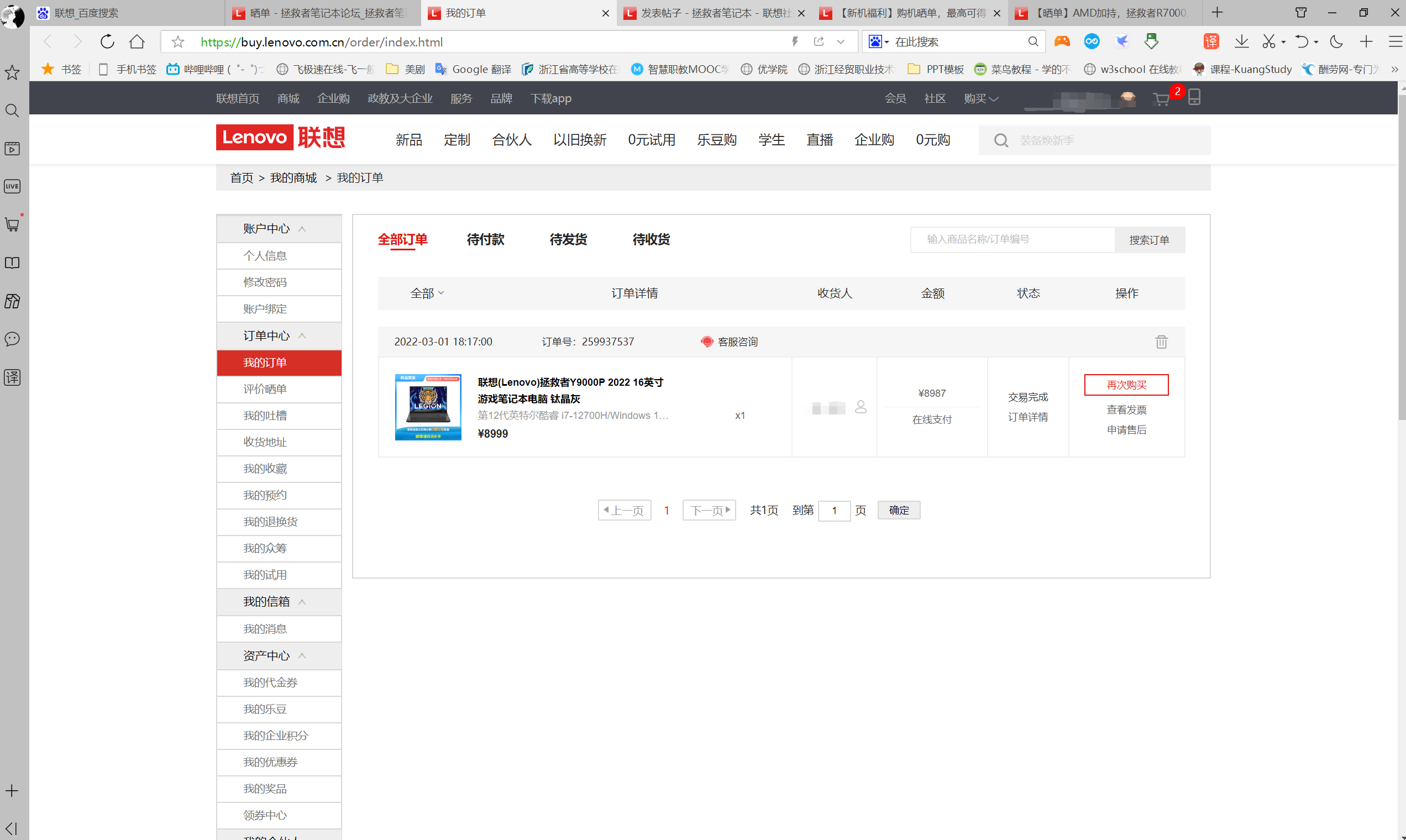Toggle night mode moon icon
Image resolution: width=1406 pixels, height=840 pixels.
(x=1336, y=41)
